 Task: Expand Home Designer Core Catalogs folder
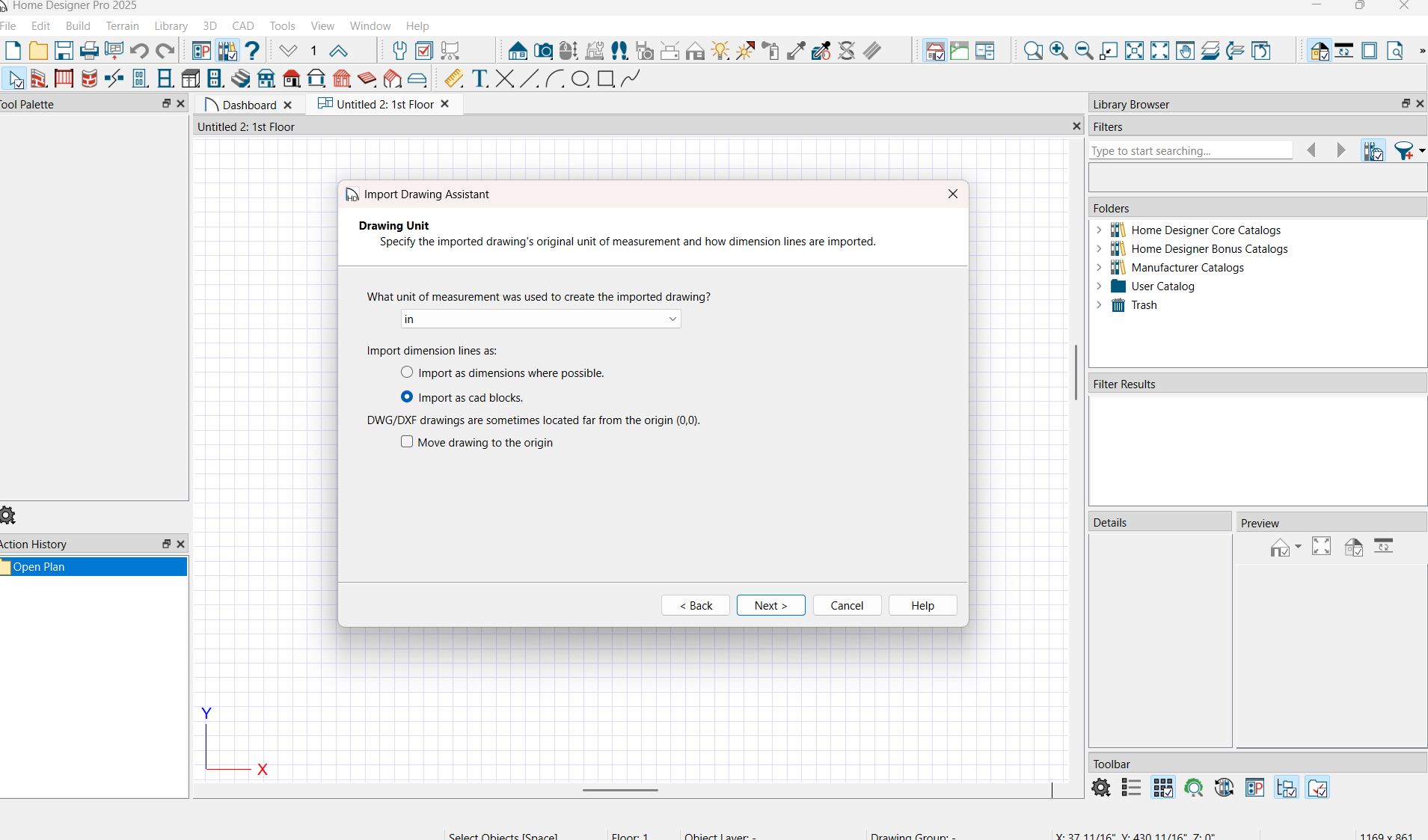(1099, 230)
